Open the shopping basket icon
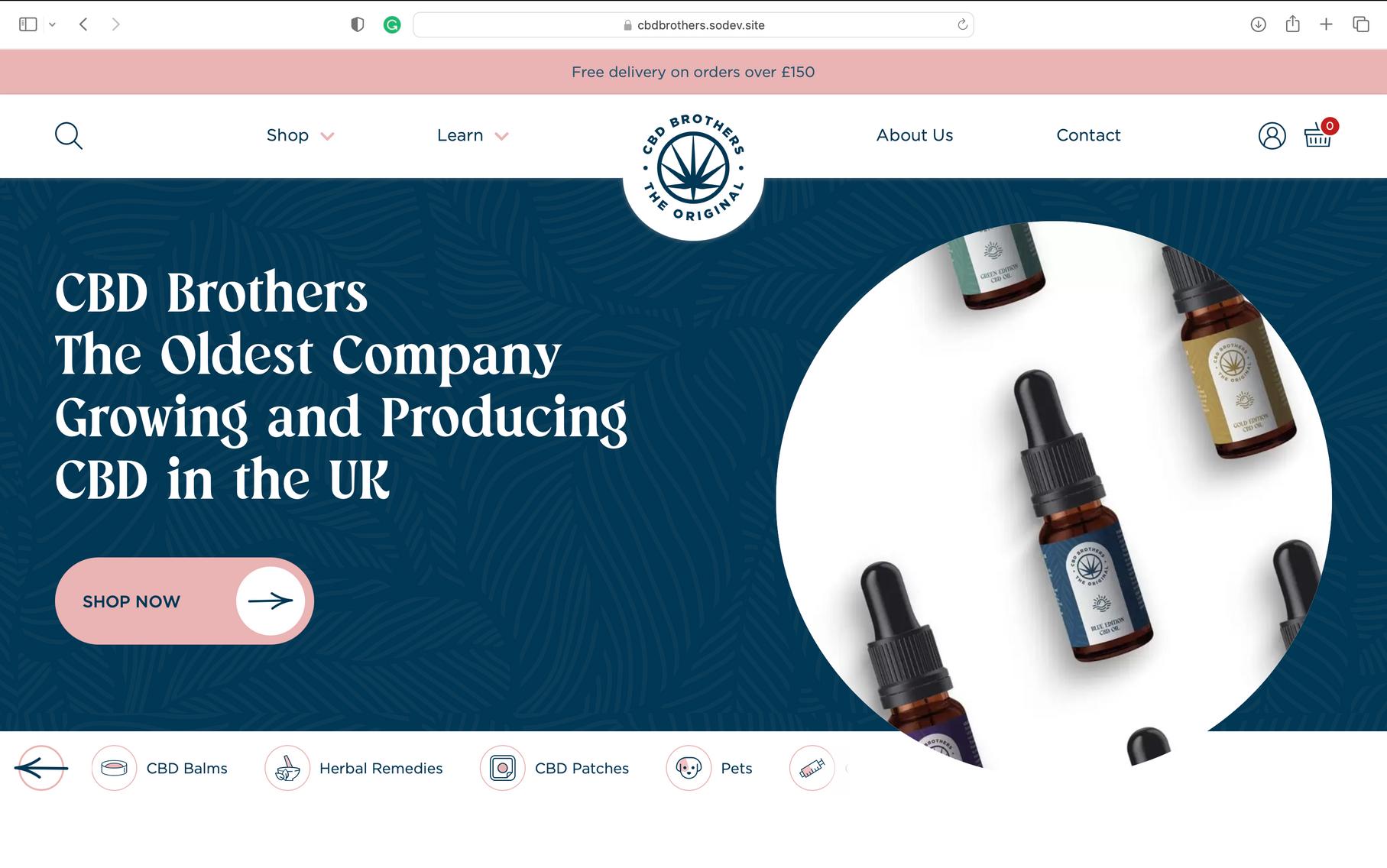Viewport: 1387px width, 868px height. 1317,135
